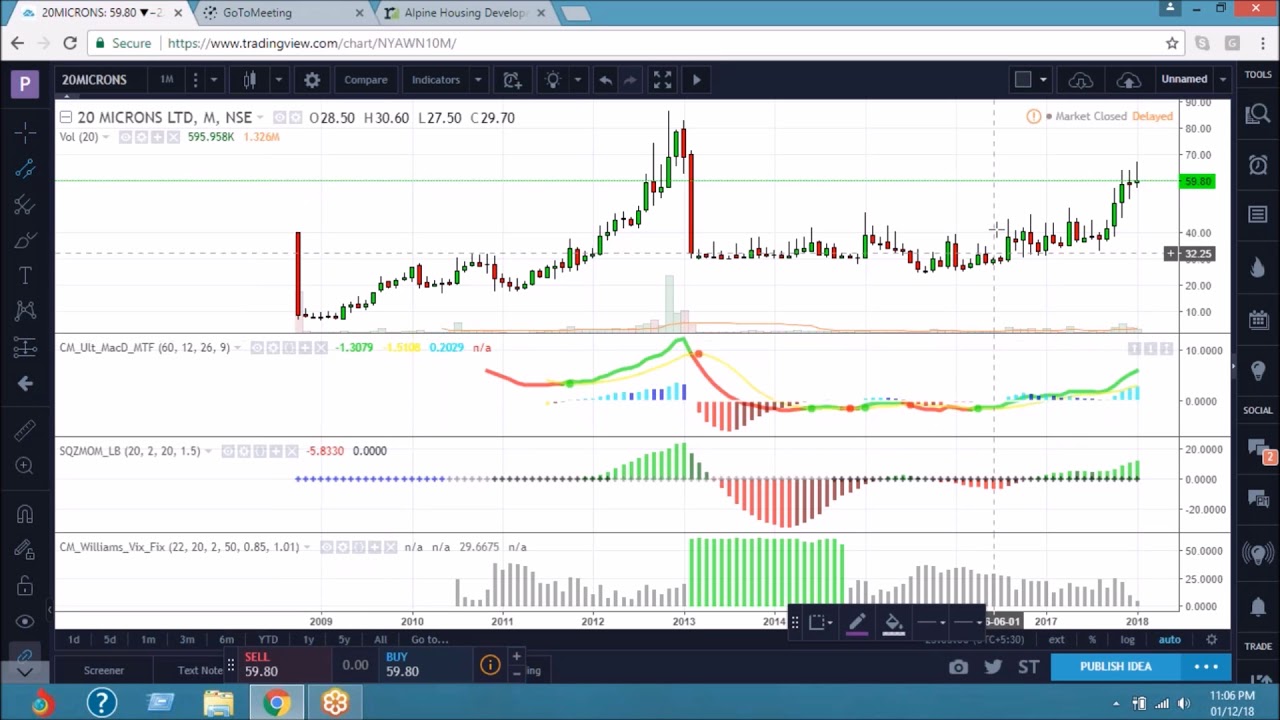Viewport: 1280px width, 720px height.
Task: Toggle hide all drawing tools eye
Action: (x=25, y=621)
